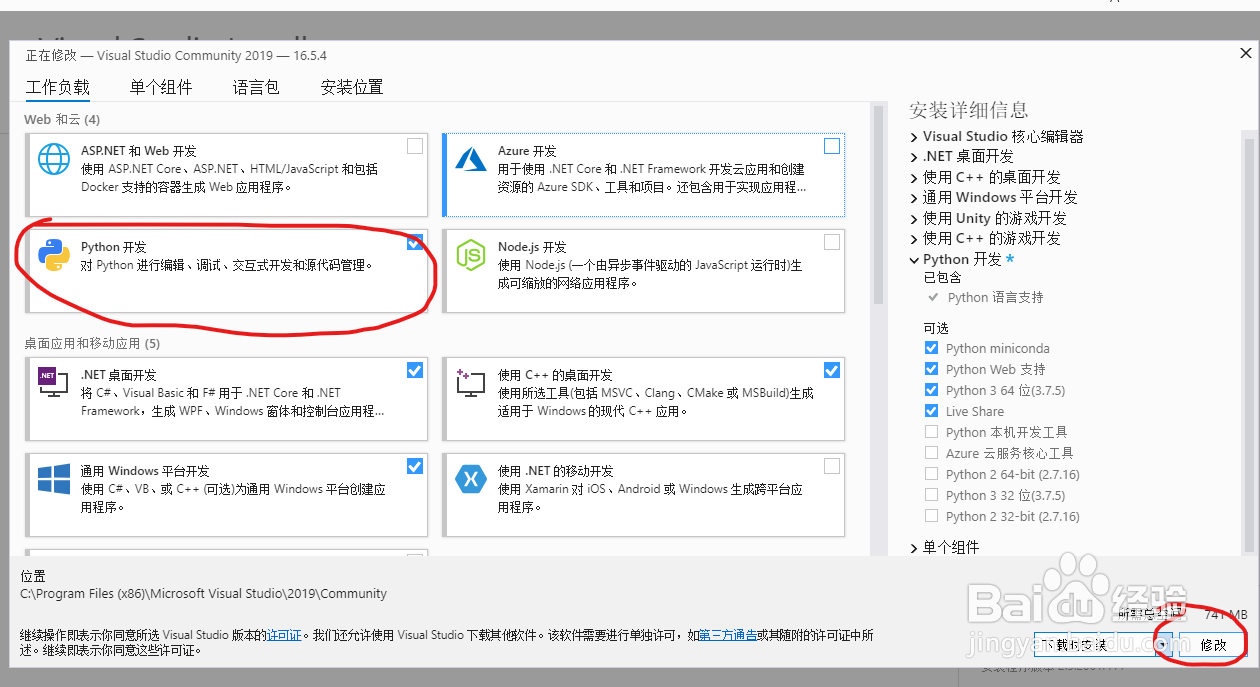Collapse Python 开发 install details
The height and width of the screenshot is (687, 1260).
(914, 260)
